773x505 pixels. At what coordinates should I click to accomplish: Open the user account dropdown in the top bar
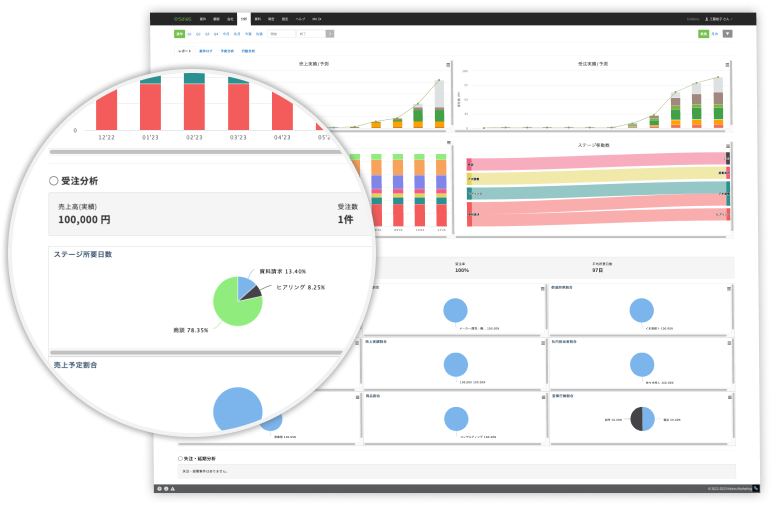(x=719, y=19)
